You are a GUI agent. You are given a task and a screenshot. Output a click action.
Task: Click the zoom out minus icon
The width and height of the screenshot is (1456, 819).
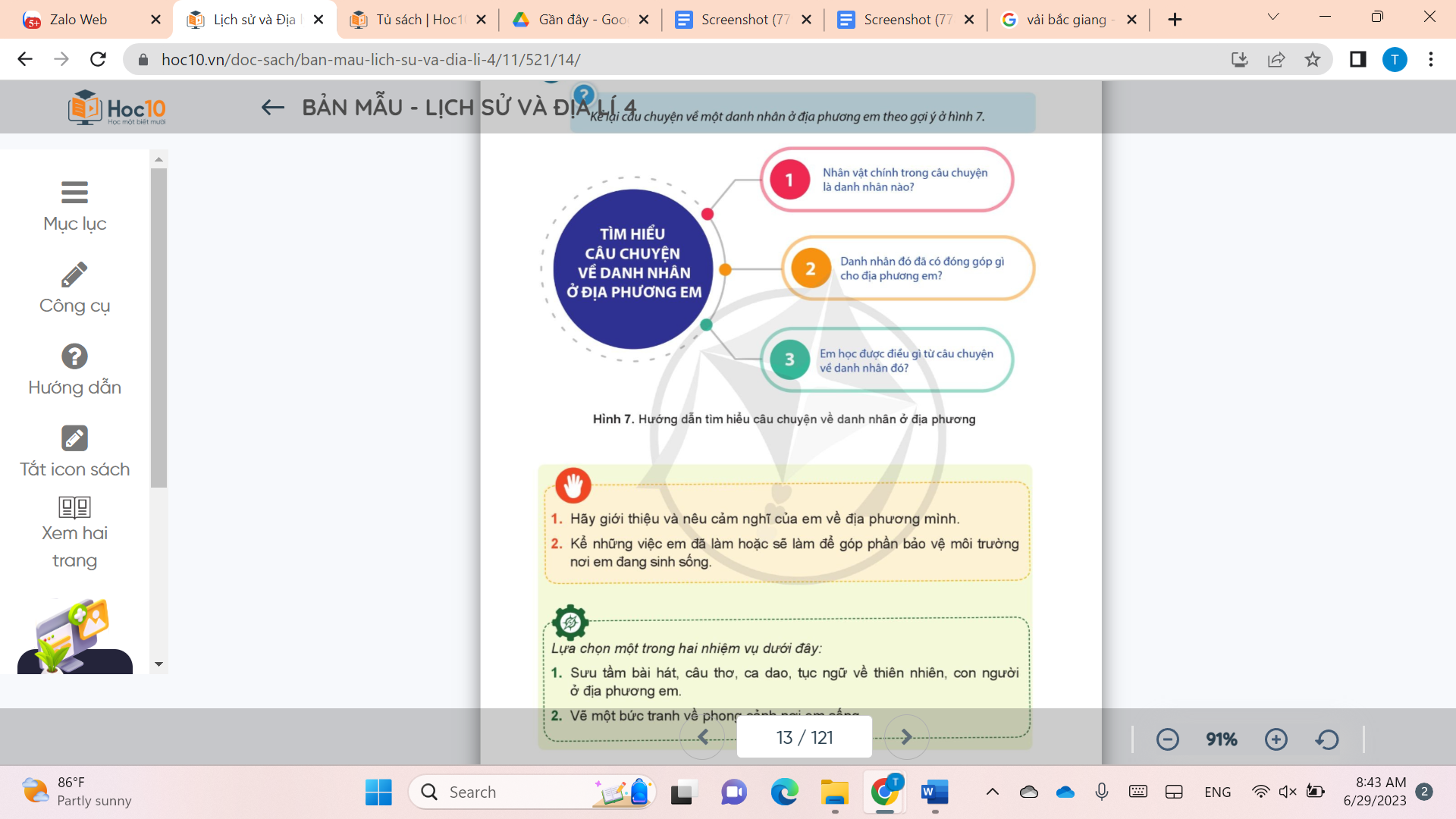[x=1167, y=739]
